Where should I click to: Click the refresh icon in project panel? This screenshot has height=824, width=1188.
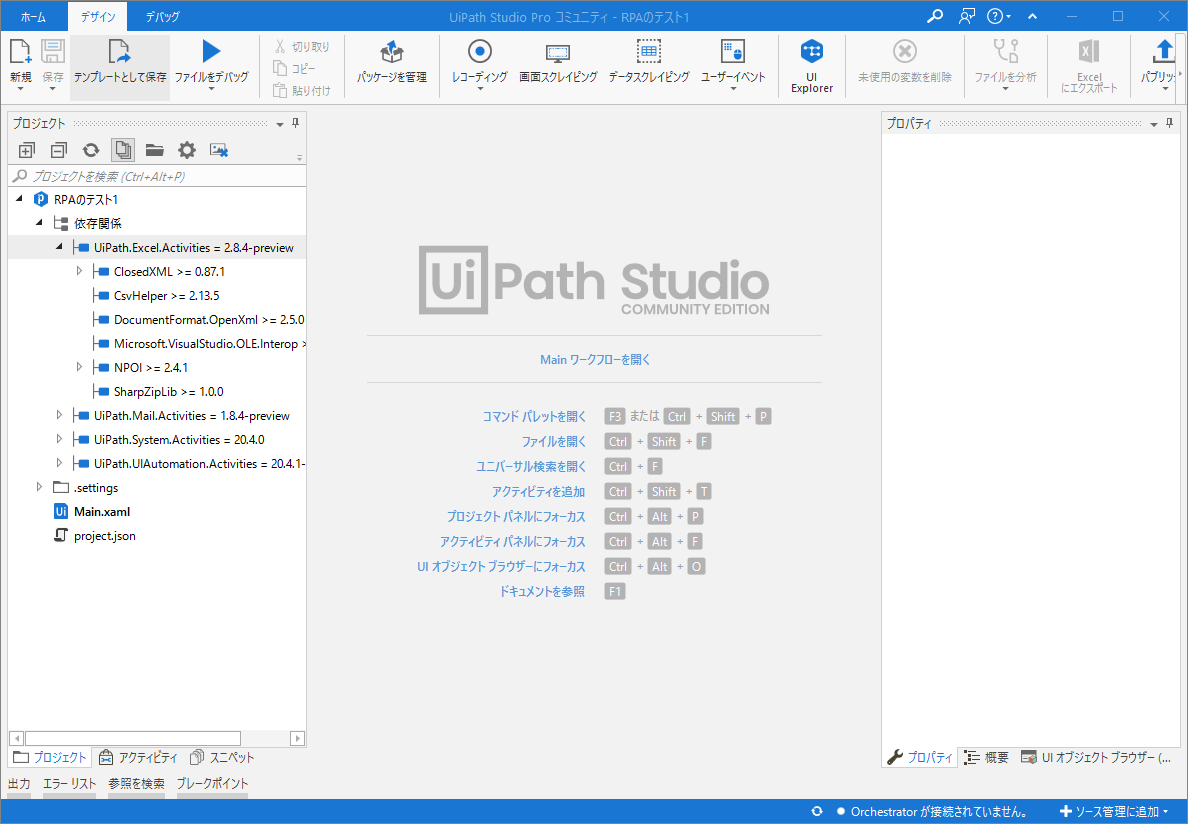click(91, 150)
